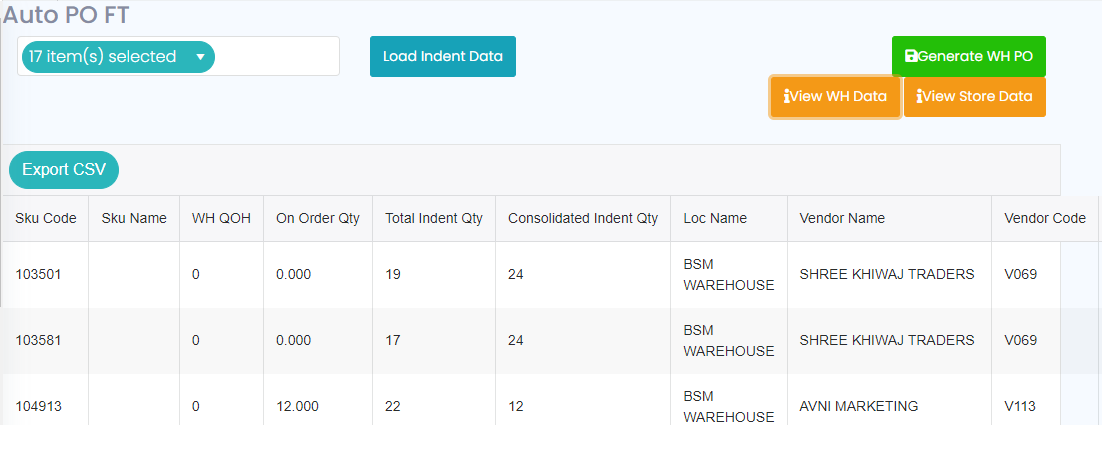Click the info icon on View Store Data
Screen dimensions: 1107x459
click(x=920, y=97)
